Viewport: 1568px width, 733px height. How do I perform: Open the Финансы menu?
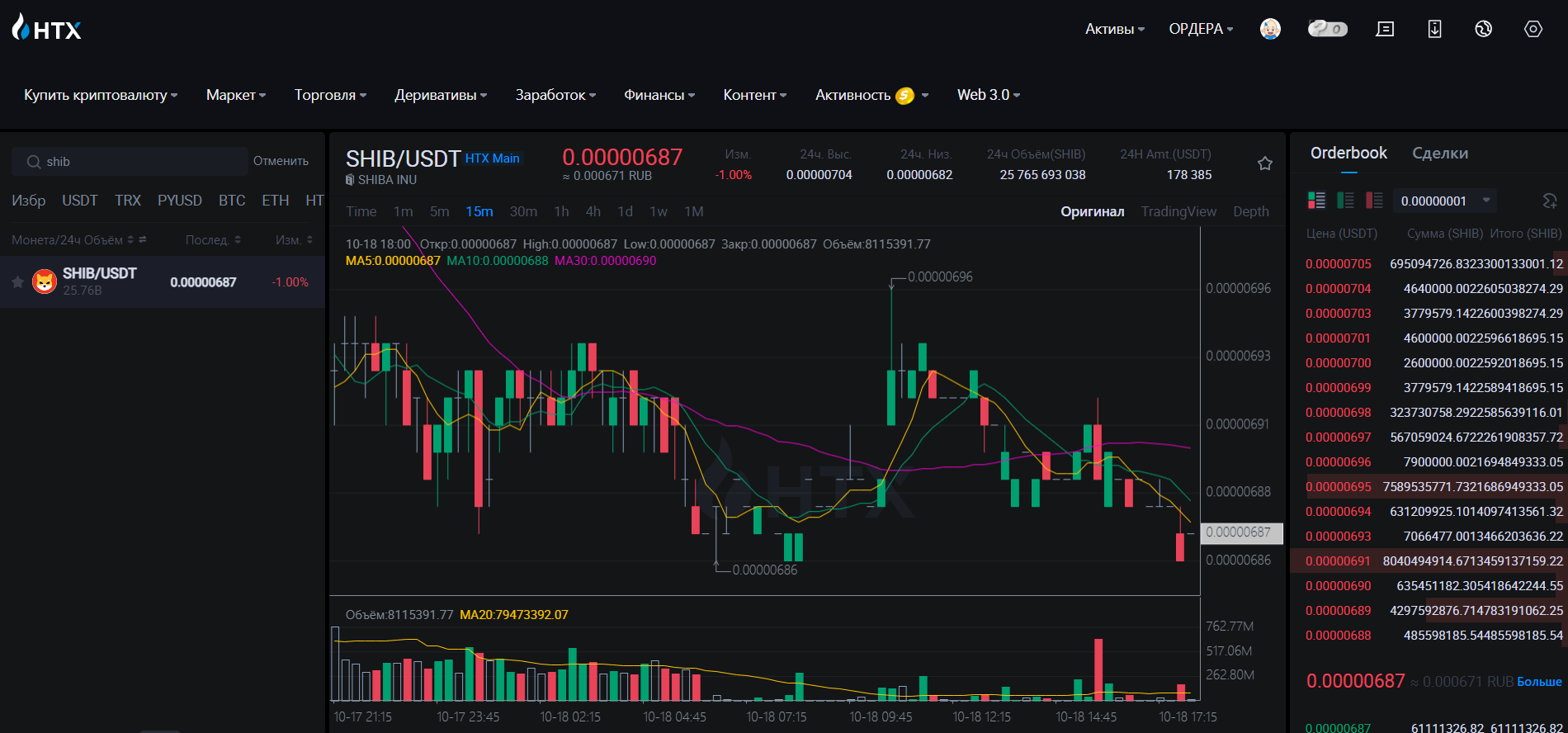point(659,95)
